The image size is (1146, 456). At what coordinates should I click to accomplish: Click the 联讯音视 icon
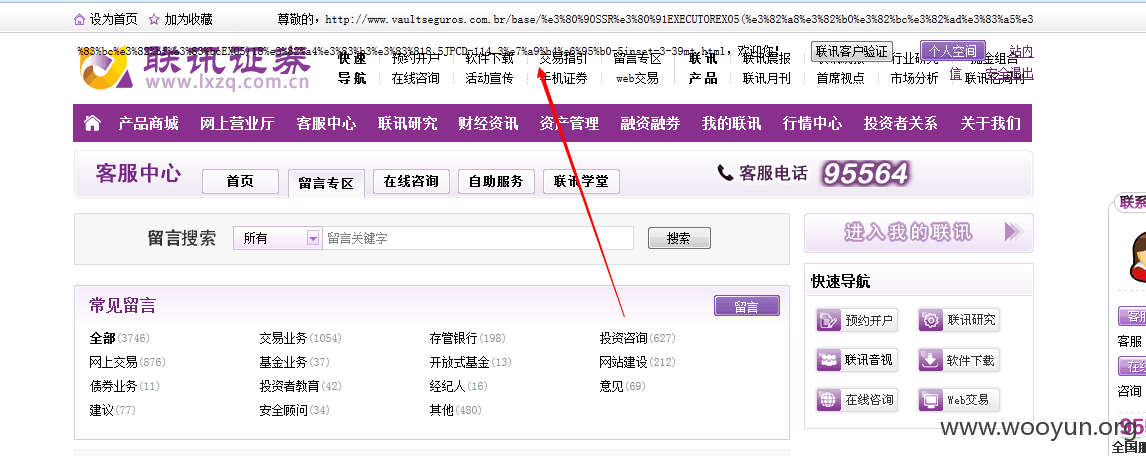click(829, 360)
